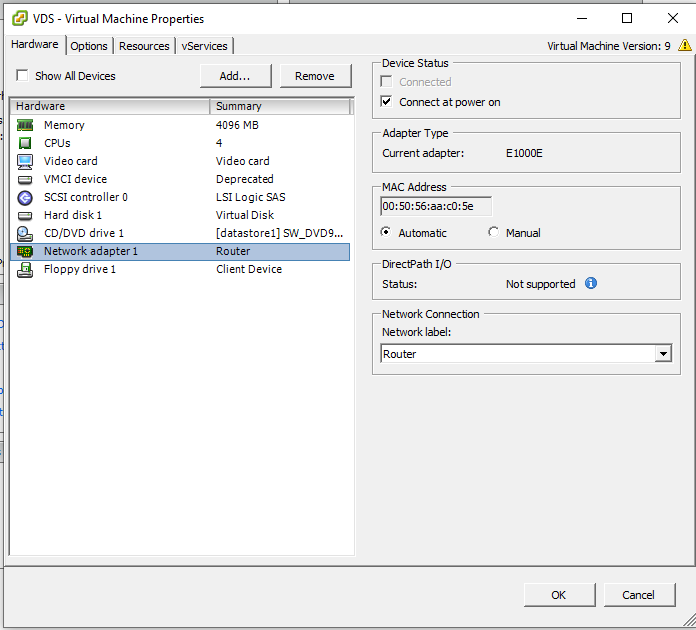Select the Manual MAC address radio button
Viewport: 696px width, 630px height.
pos(494,232)
